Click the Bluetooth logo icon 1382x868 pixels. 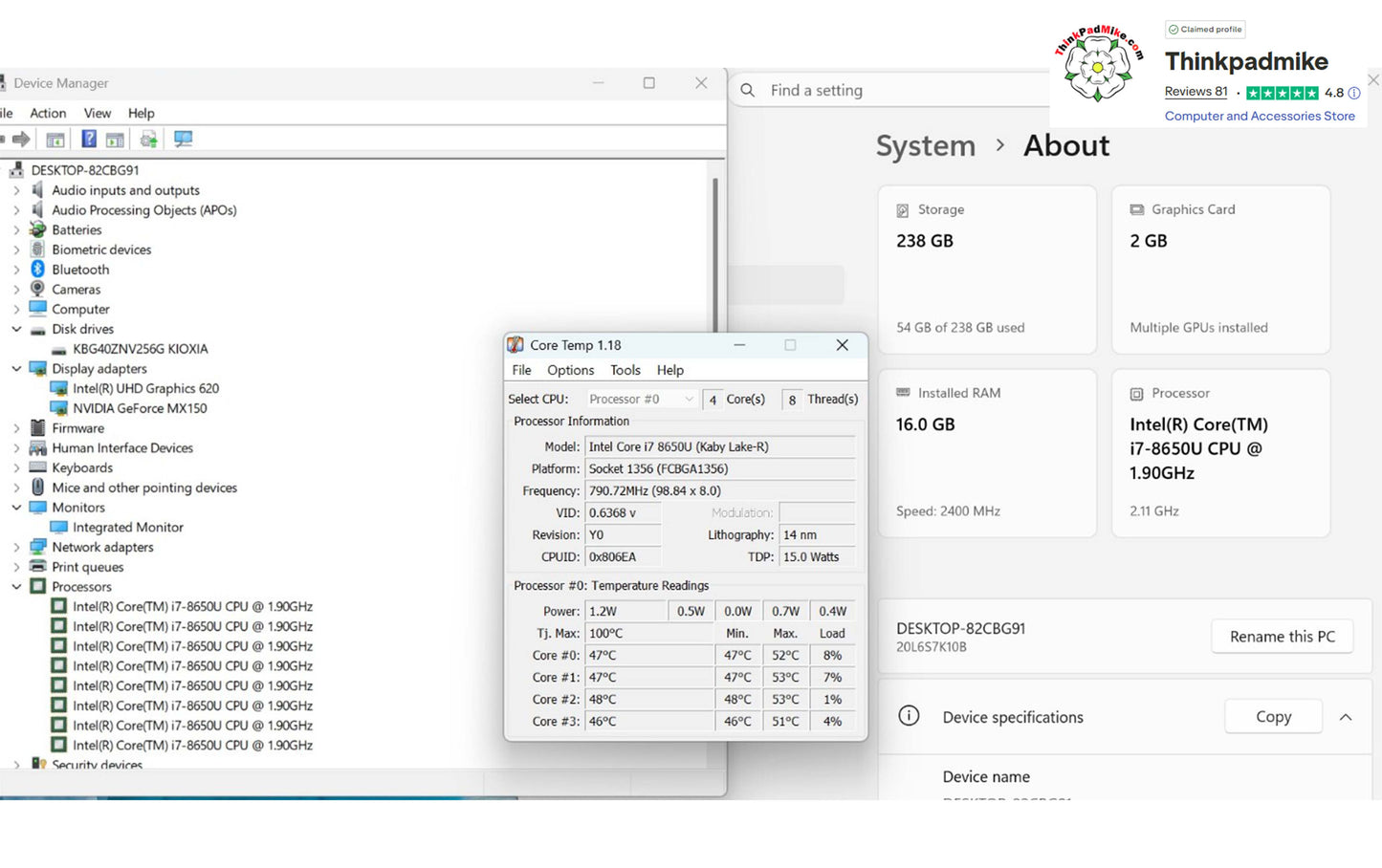coord(37,270)
